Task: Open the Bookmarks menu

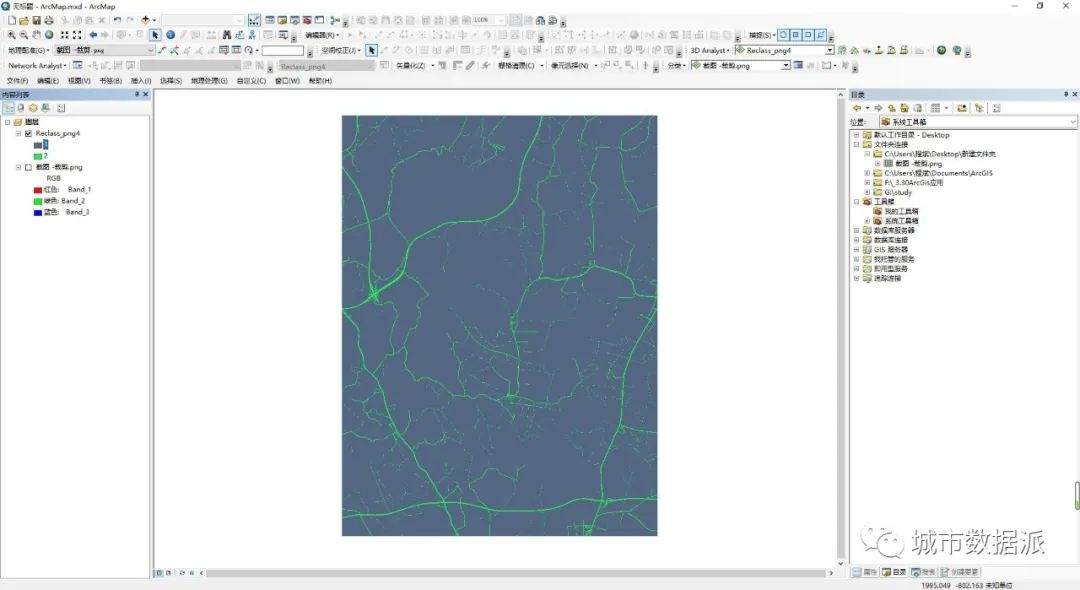Action: 111,81
